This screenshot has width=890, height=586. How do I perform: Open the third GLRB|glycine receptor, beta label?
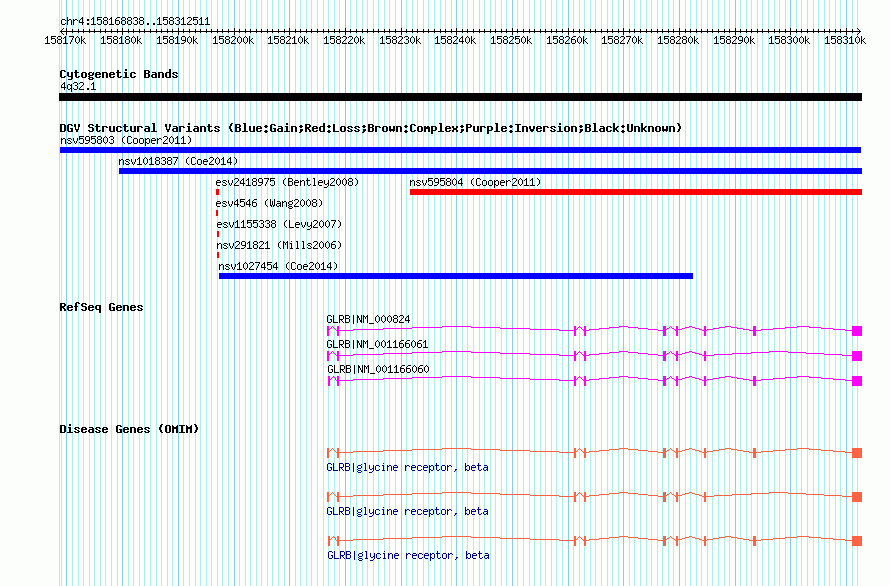pos(408,556)
